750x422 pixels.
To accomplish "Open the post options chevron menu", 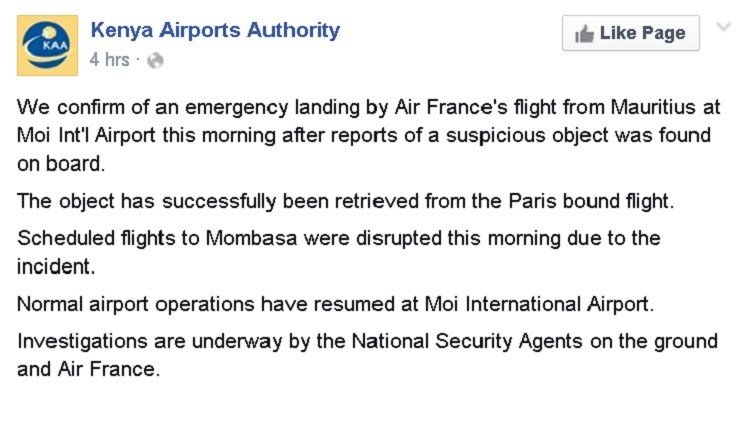I will click(724, 27).
